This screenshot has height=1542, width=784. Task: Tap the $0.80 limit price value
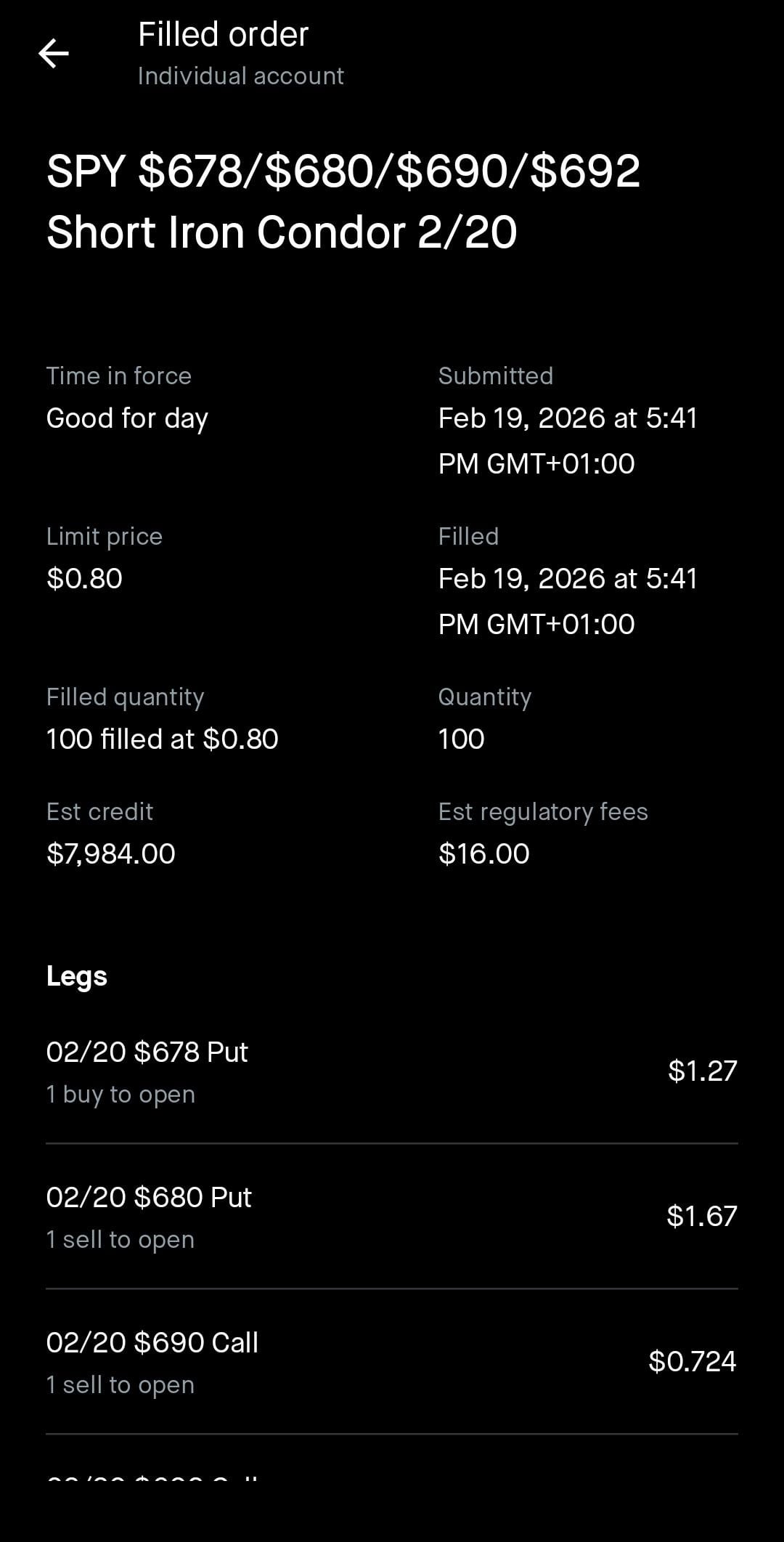point(84,579)
